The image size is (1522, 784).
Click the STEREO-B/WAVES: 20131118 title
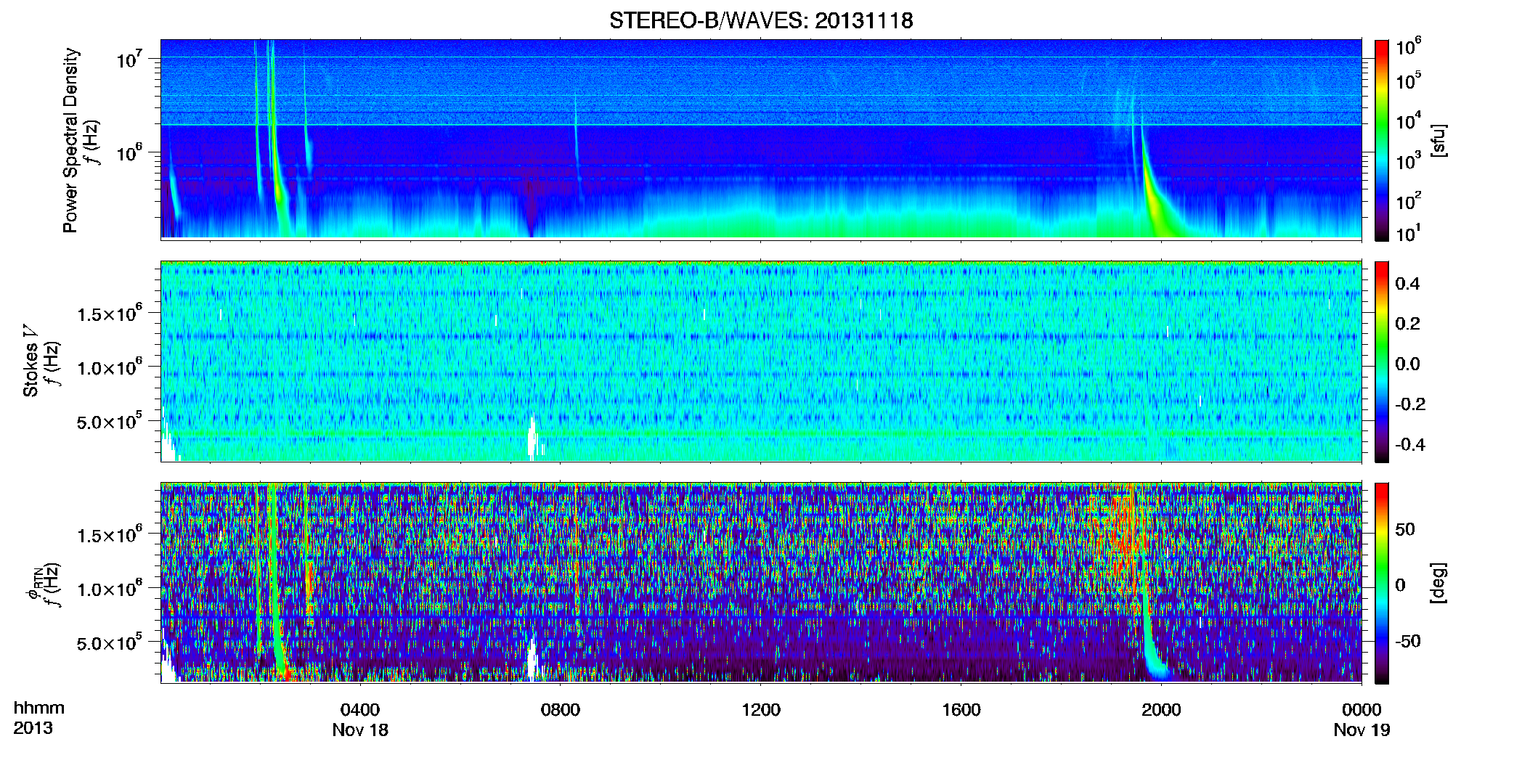[761, 20]
